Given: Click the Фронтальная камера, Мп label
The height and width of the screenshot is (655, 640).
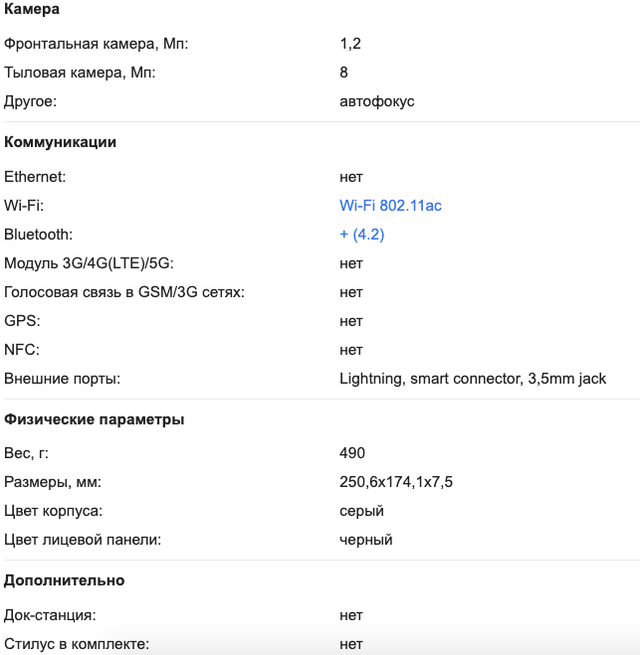Looking at the screenshot, I should (96, 43).
